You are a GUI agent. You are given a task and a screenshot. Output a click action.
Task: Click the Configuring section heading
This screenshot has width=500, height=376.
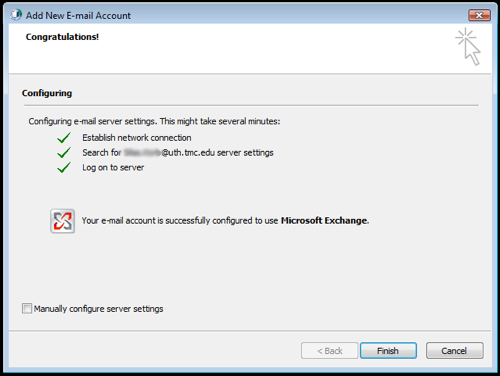coord(47,93)
